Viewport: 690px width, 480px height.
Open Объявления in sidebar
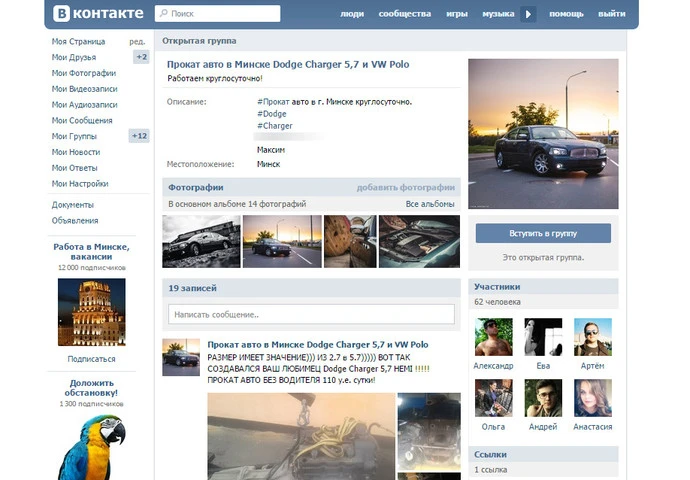coord(75,221)
